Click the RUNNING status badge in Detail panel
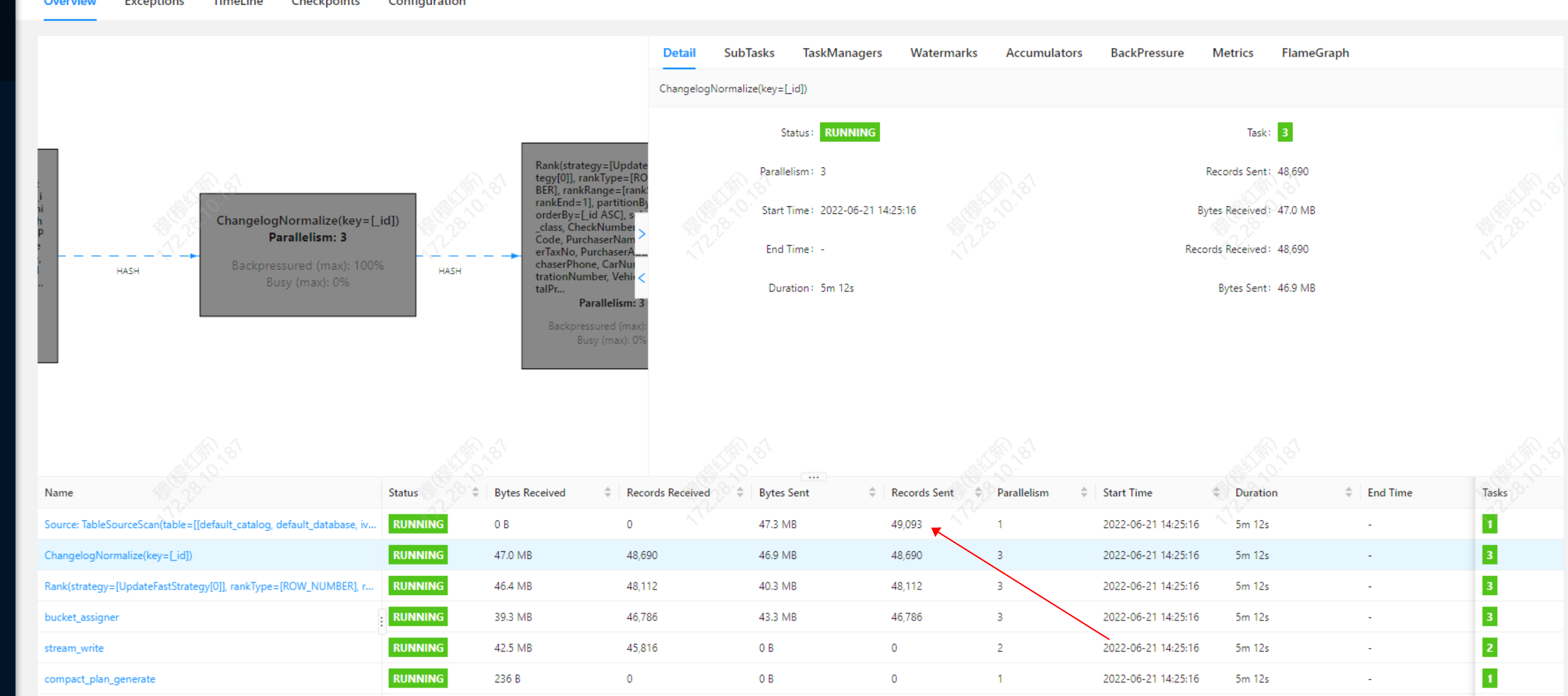This screenshot has width=1568, height=696. point(850,133)
